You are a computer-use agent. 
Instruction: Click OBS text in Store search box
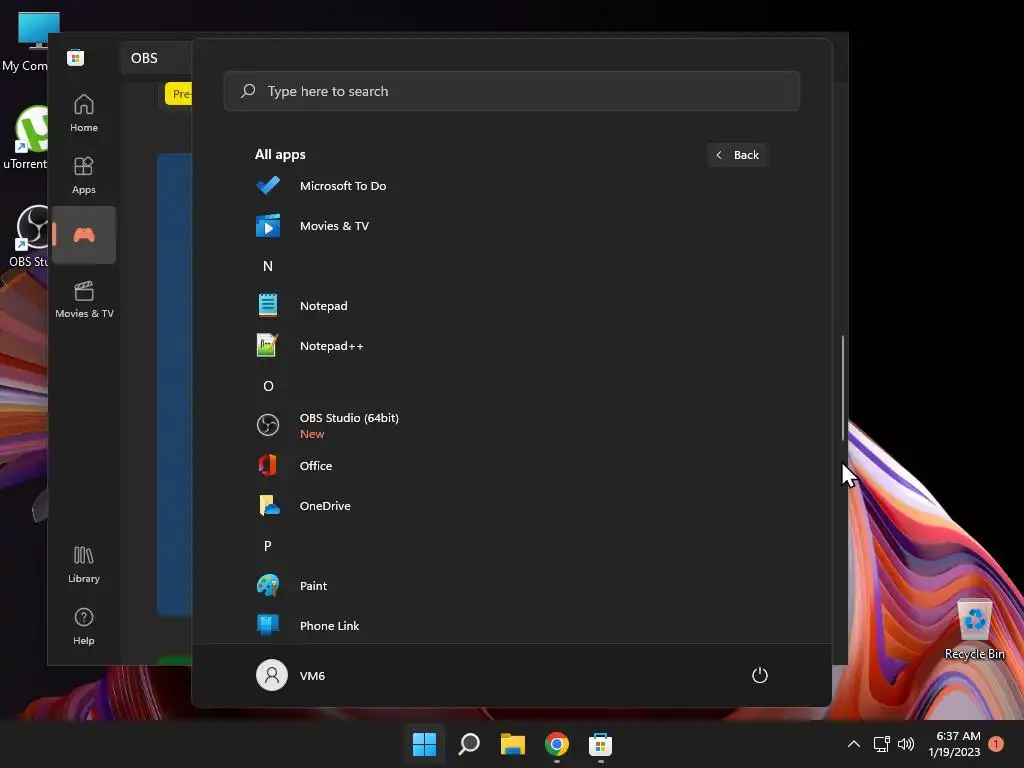[144, 58]
